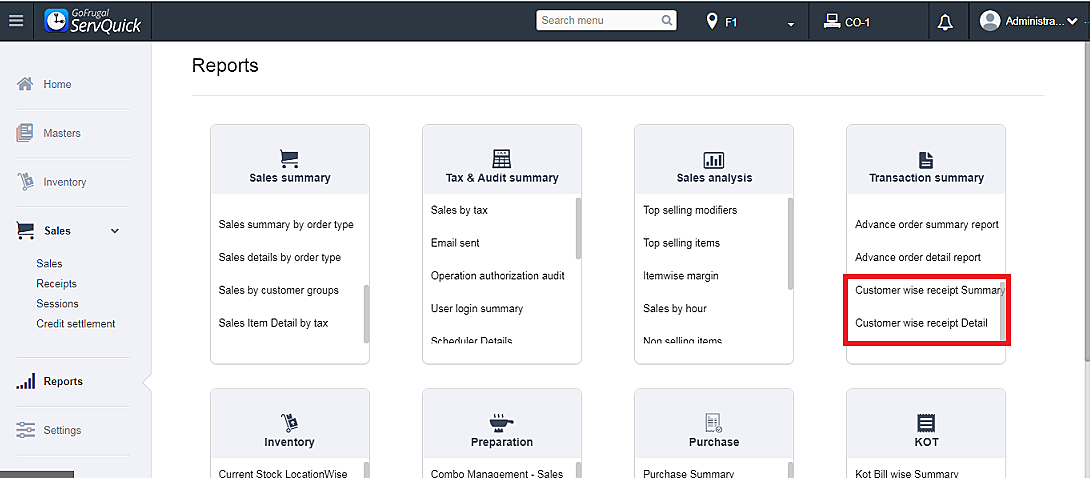Viewport: 1090px width, 478px height.
Task: Click the Transaction summary document icon
Action: click(x=926, y=160)
